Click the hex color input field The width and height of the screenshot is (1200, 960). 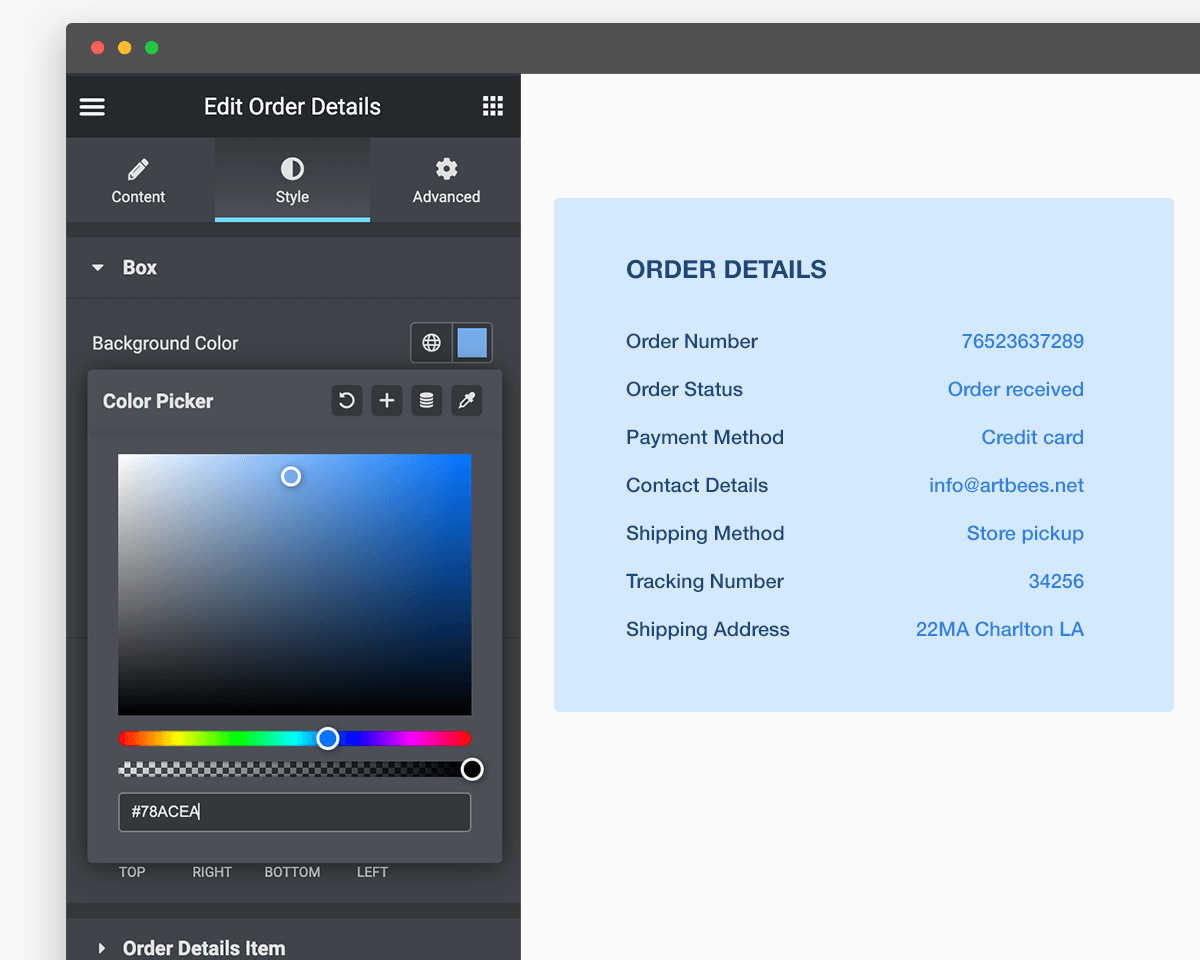294,812
